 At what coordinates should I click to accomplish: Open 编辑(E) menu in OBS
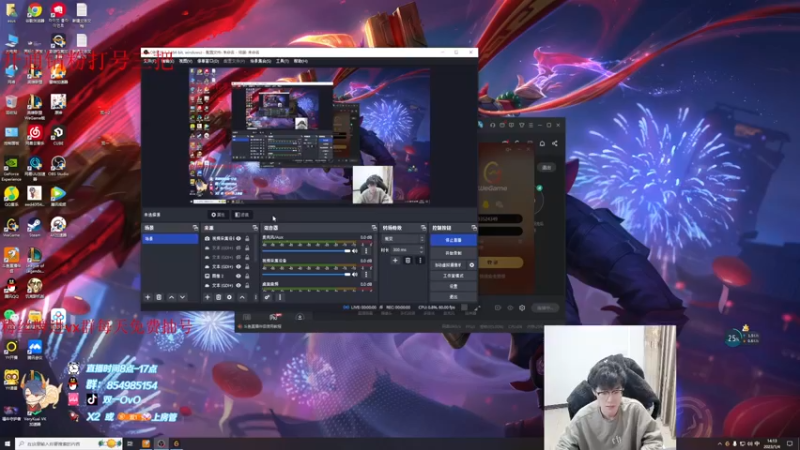168,61
